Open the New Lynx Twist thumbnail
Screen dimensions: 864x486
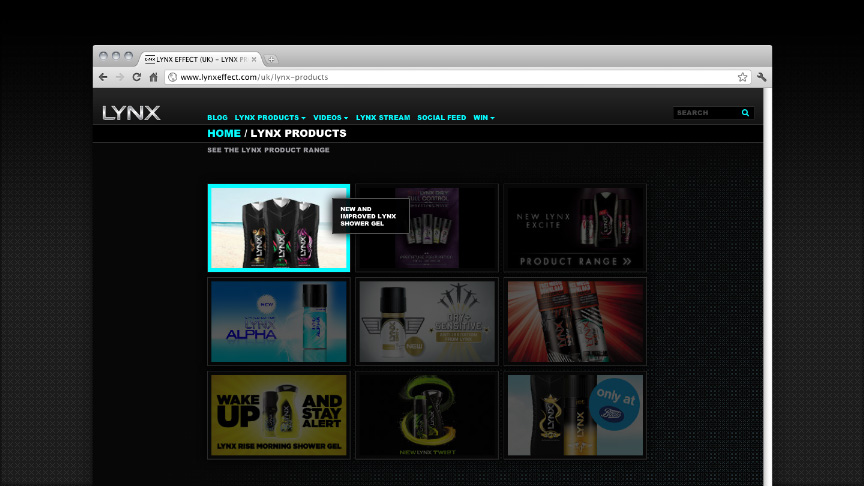click(427, 415)
